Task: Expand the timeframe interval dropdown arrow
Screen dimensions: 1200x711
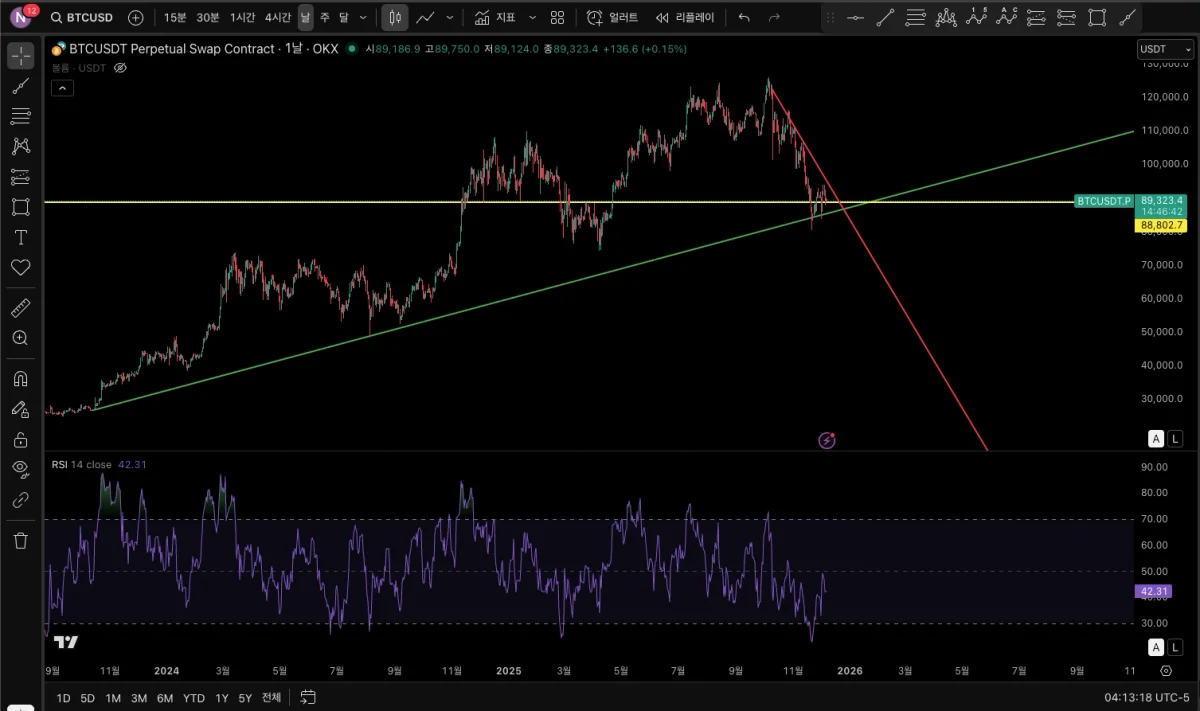Action: [x=362, y=18]
